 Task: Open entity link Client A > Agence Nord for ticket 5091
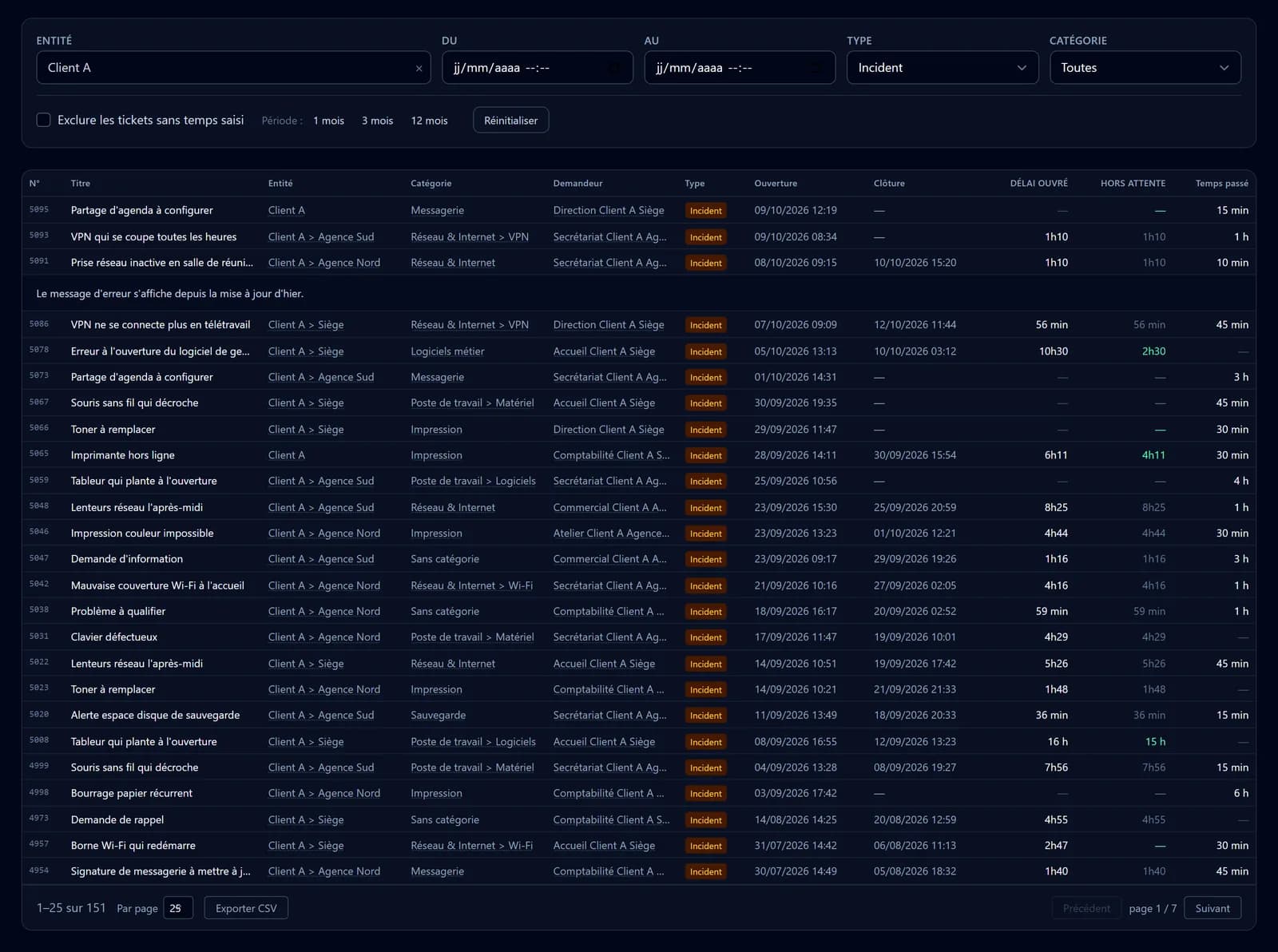tap(323, 262)
